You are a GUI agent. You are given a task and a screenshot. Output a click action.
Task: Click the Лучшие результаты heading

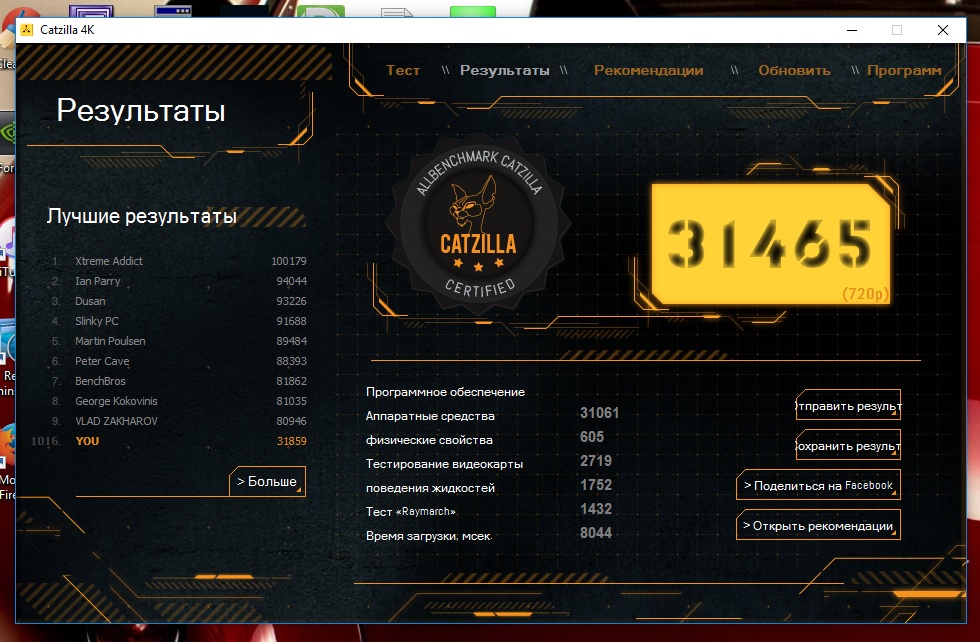142,216
